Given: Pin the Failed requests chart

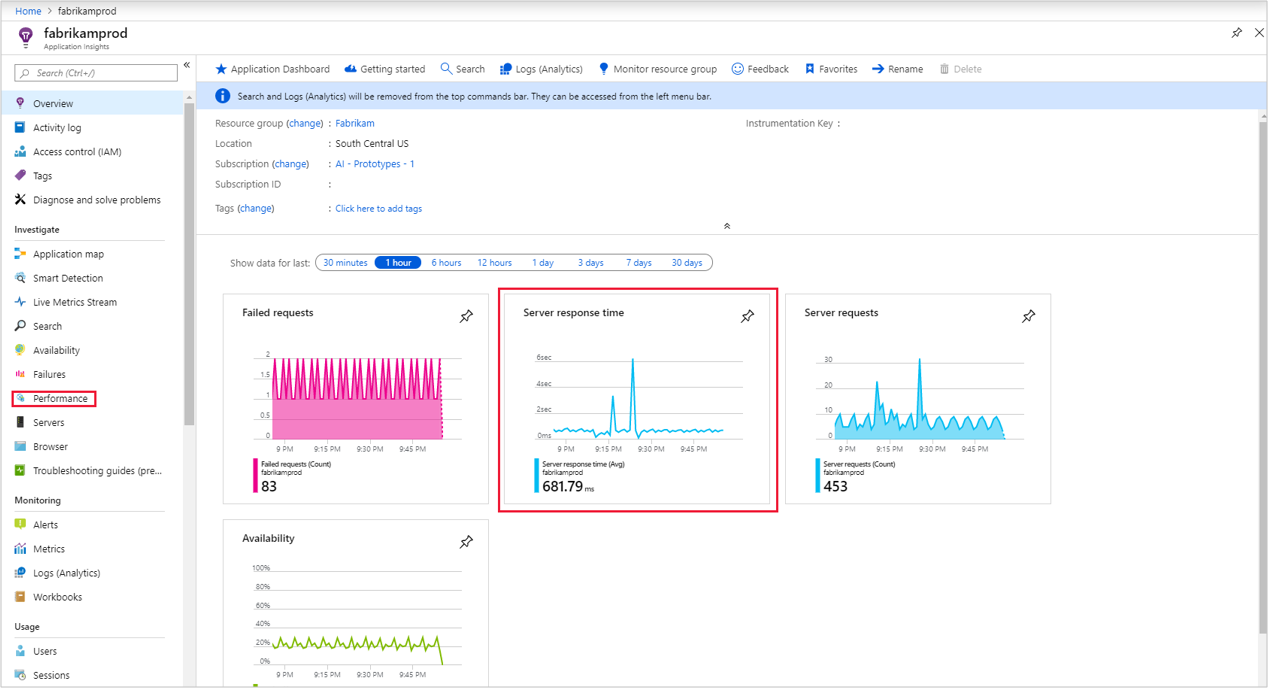Looking at the screenshot, I should click(x=466, y=316).
